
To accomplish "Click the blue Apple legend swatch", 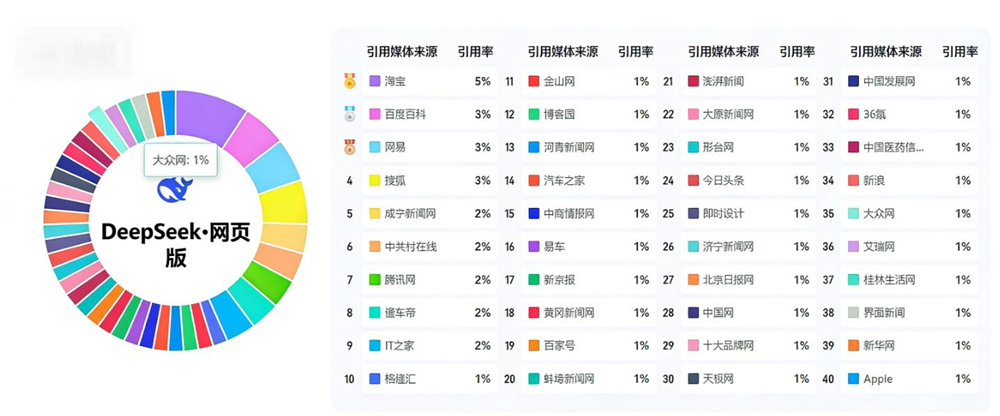I will click(x=854, y=379).
